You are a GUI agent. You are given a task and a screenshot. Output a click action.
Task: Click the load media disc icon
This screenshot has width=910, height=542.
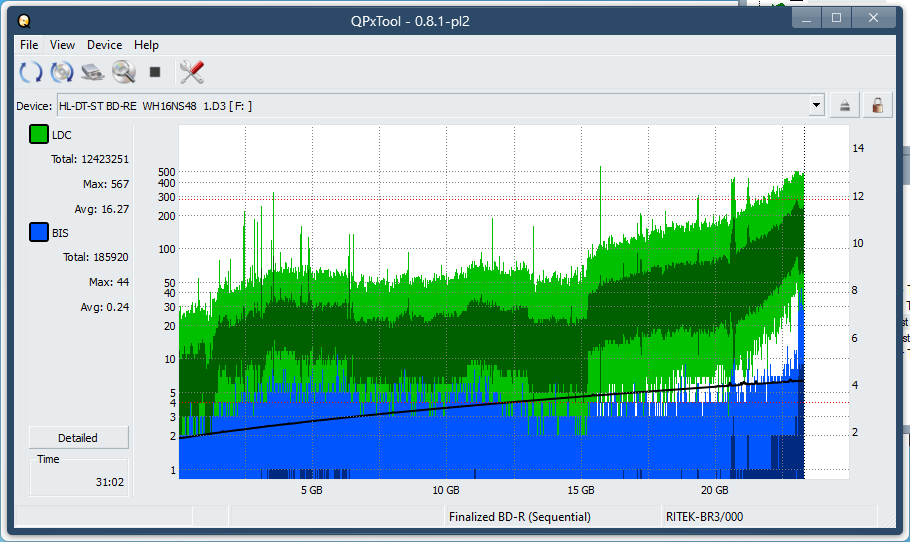pyautogui.click(x=62, y=72)
